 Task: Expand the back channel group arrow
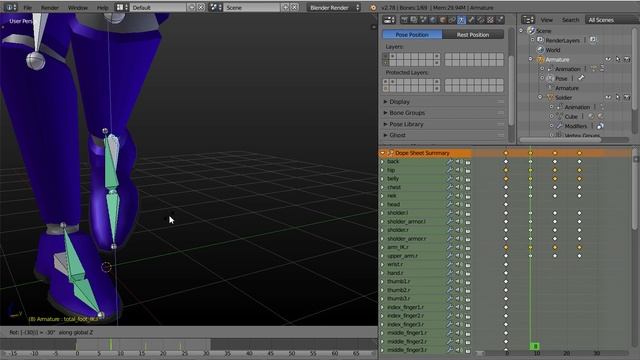(382, 162)
